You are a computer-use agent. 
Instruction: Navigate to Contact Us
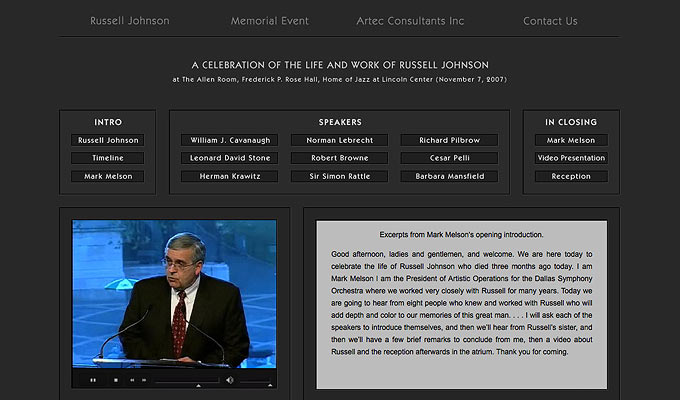pyautogui.click(x=550, y=20)
